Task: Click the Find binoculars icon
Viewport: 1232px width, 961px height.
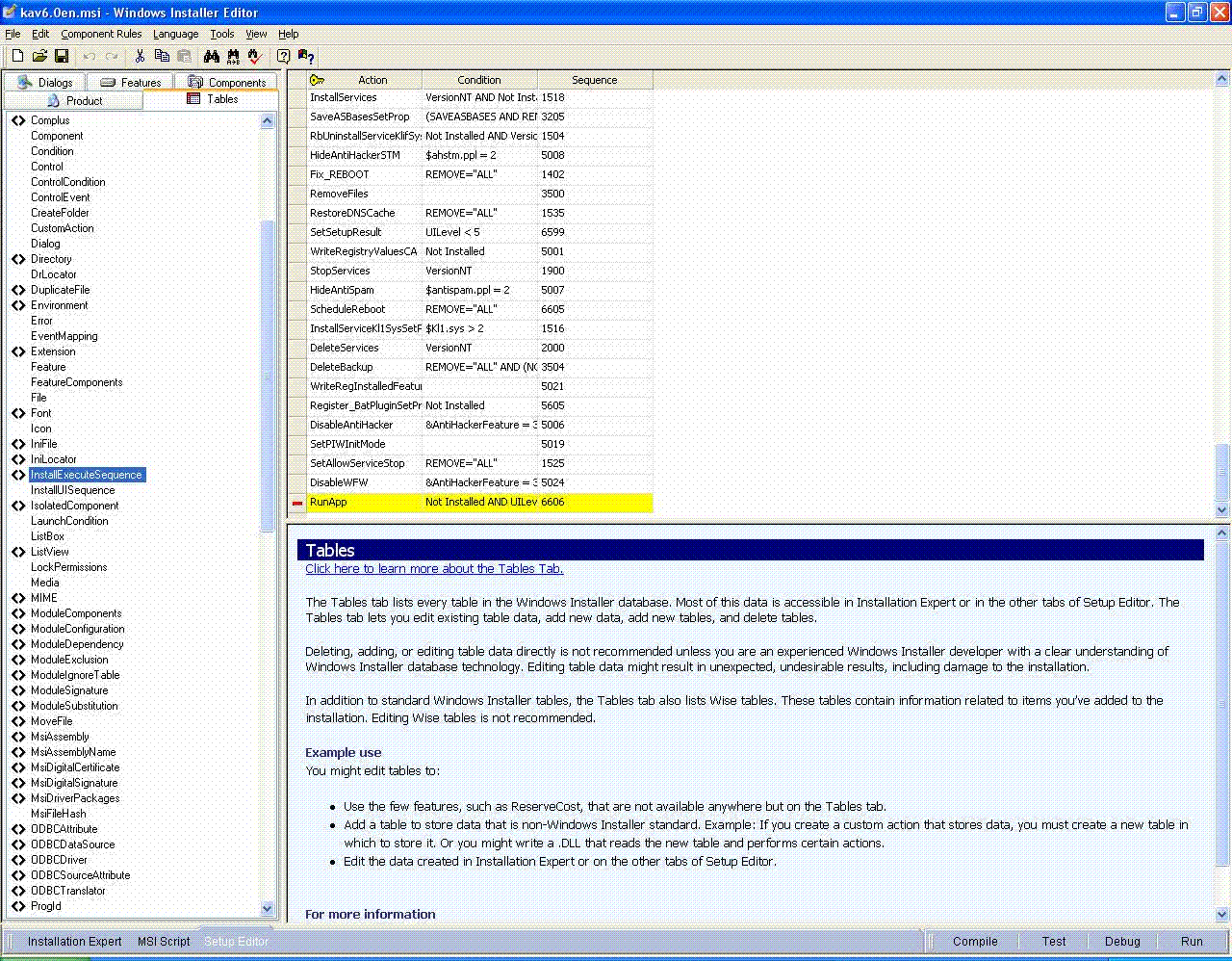Action: (x=212, y=57)
